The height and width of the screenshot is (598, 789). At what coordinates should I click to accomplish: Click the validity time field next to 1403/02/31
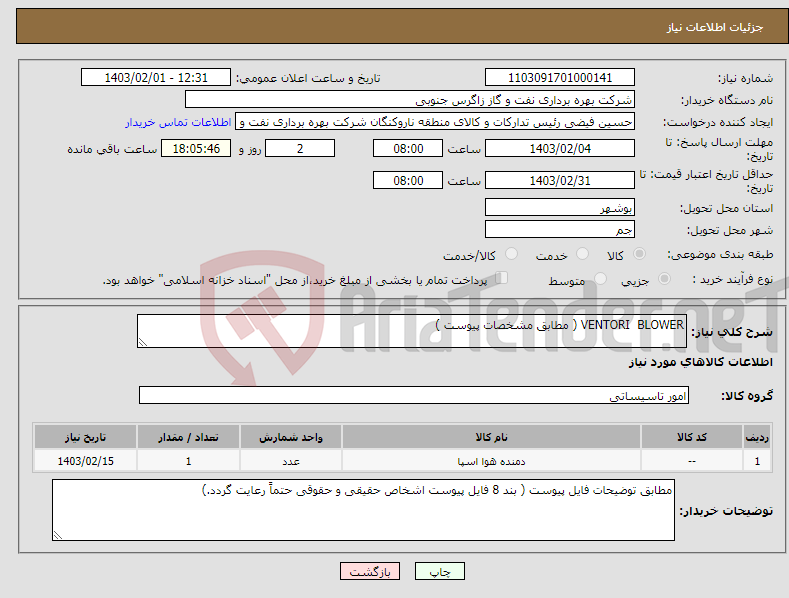(x=408, y=180)
